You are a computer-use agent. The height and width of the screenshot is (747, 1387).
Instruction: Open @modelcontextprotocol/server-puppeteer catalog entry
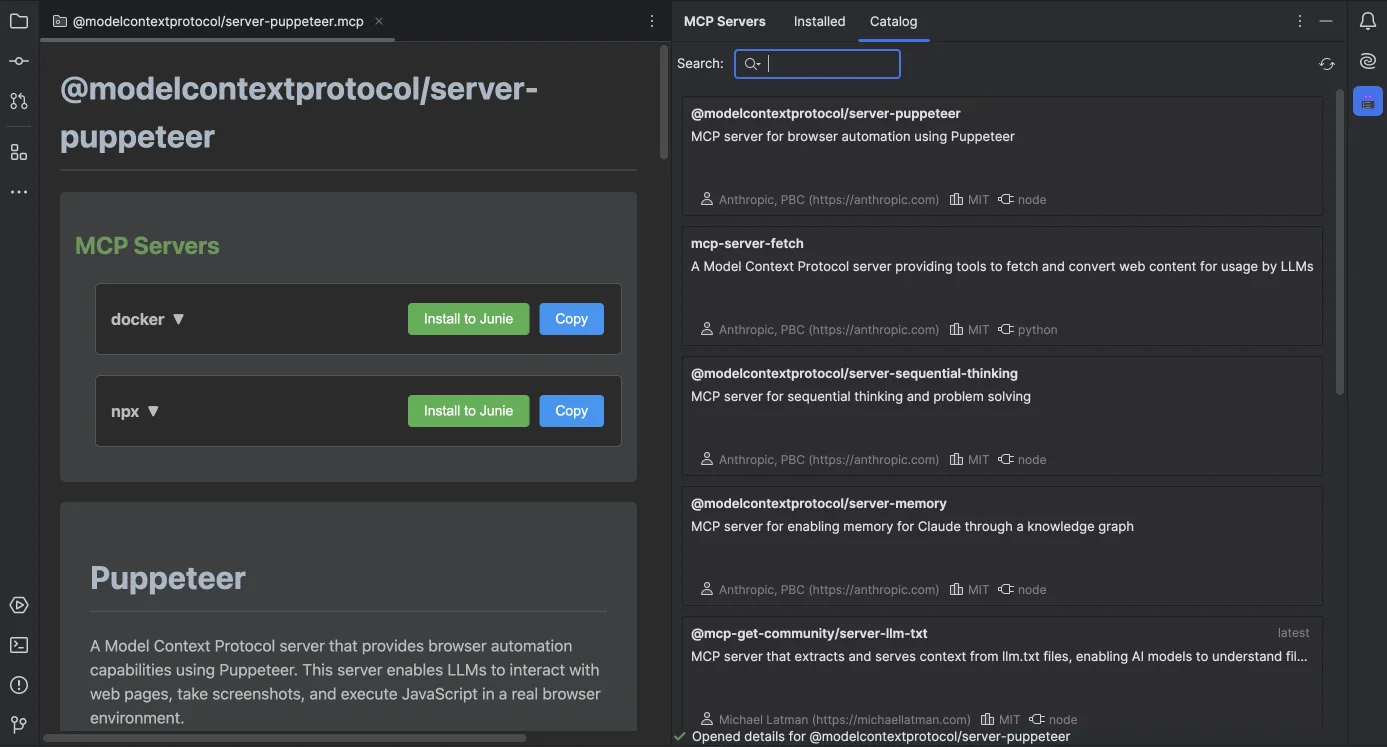(x=1002, y=156)
